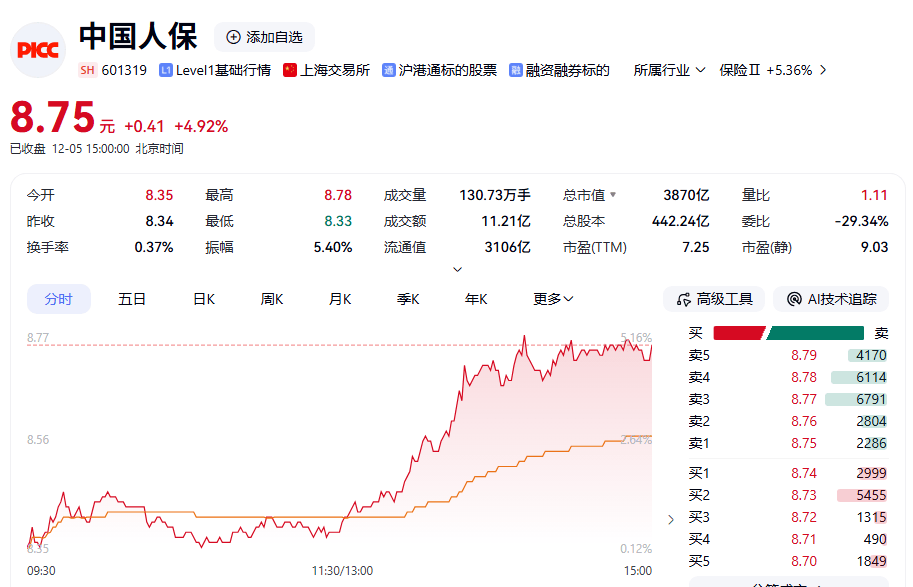Screen dimensions: 913x587
Task: Click the Level1基础行情 label
Action: click(x=224, y=70)
